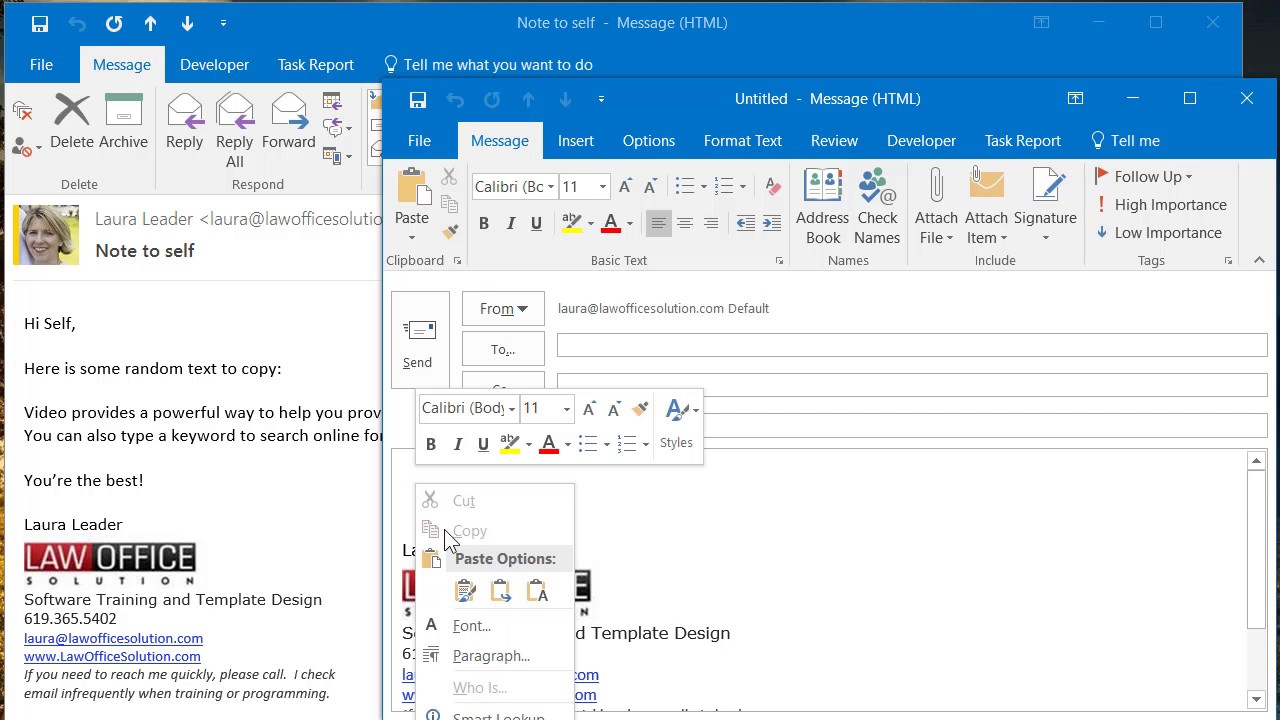The image size is (1280, 720).
Task: Open mini toolbar font size dropdown
Action: (x=567, y=409)
